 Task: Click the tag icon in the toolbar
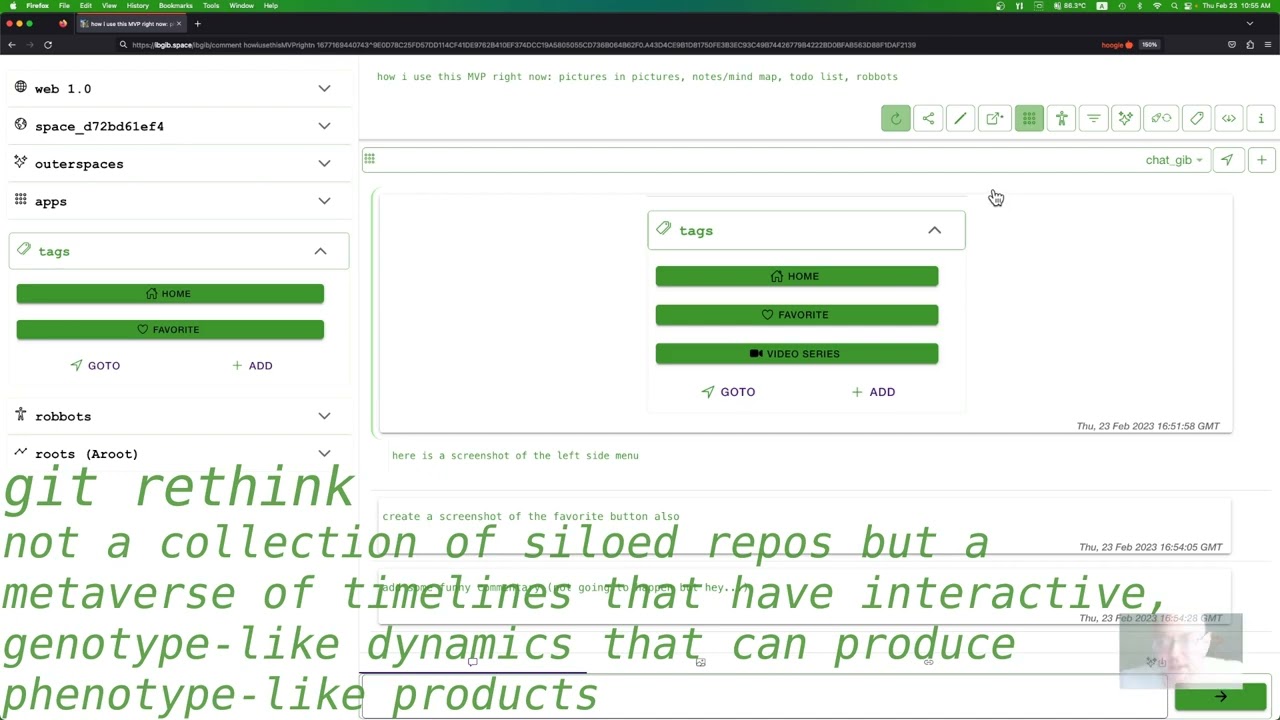(1196, 119)
